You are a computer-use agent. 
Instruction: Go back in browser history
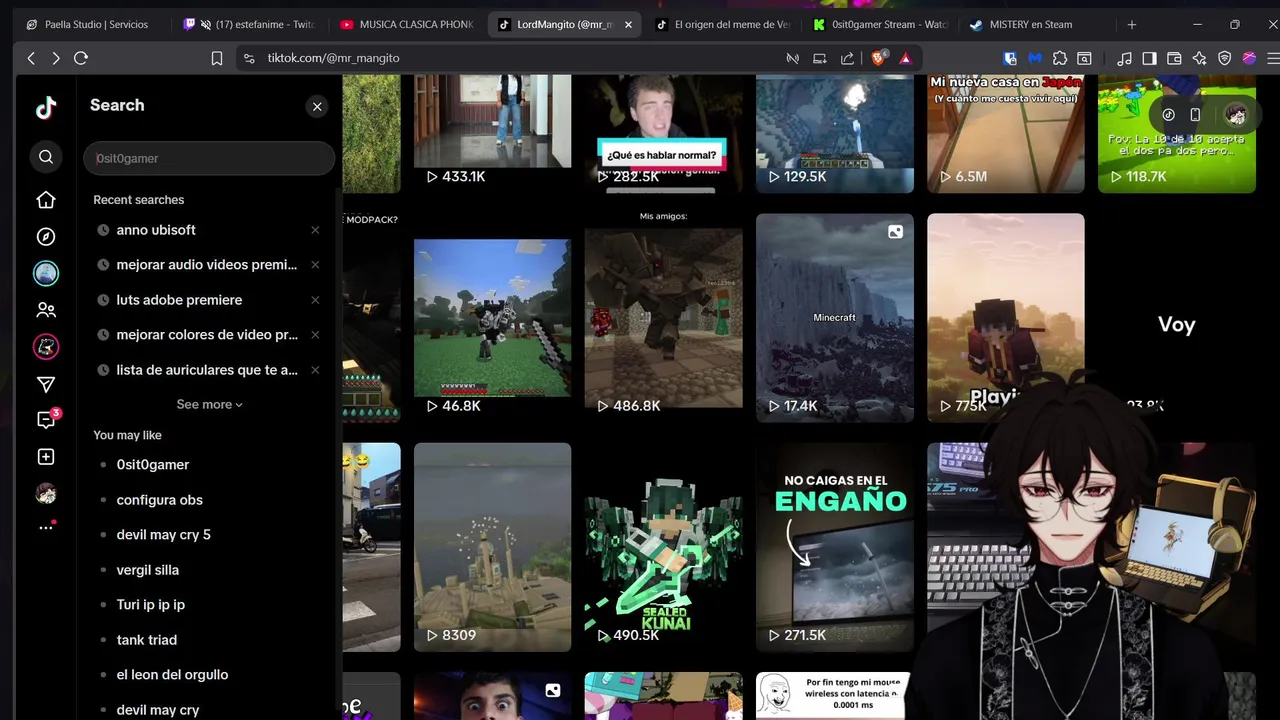coord(31,58)
